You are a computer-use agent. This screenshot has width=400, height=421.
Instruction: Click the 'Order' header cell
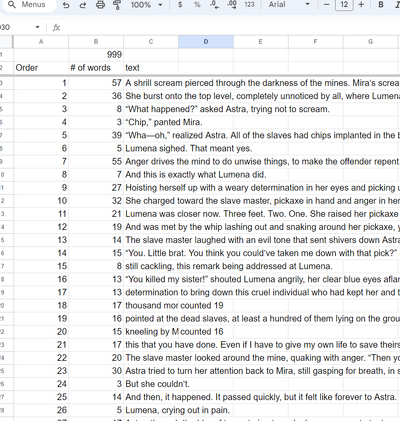[41, 68]
